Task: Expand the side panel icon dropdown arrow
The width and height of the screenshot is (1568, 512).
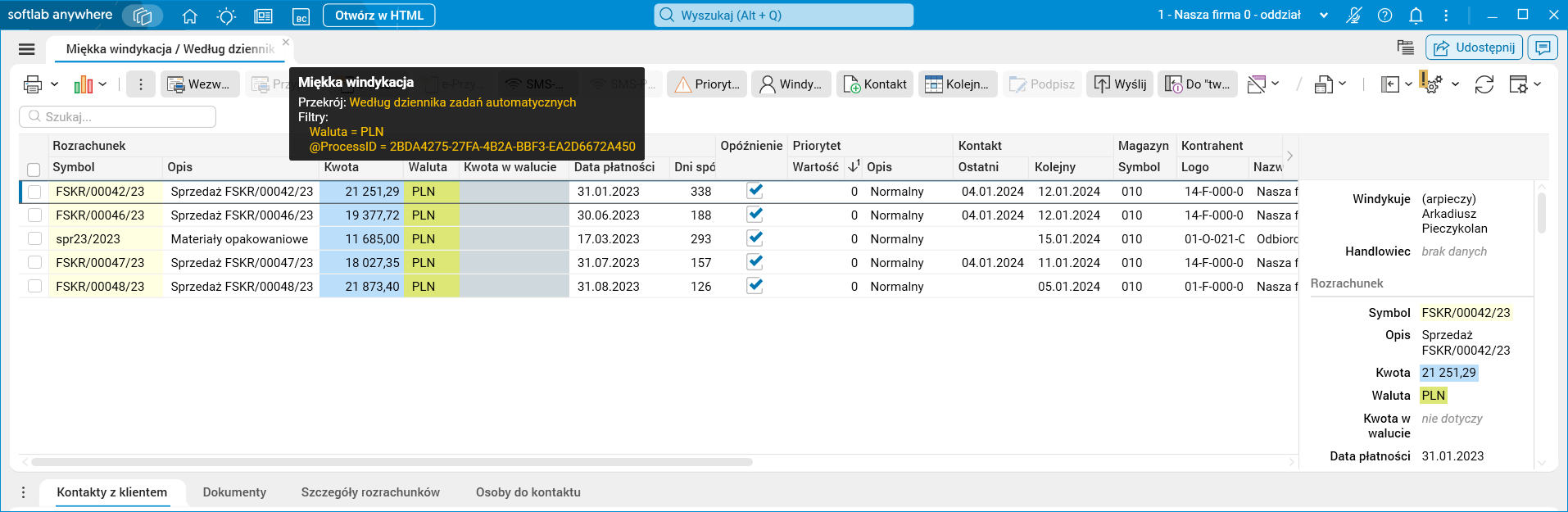Action: [x=1408, y=84]
